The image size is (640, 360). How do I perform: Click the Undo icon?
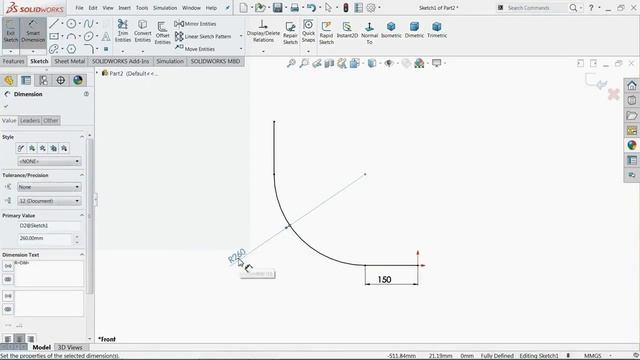[x=311, y=7]
